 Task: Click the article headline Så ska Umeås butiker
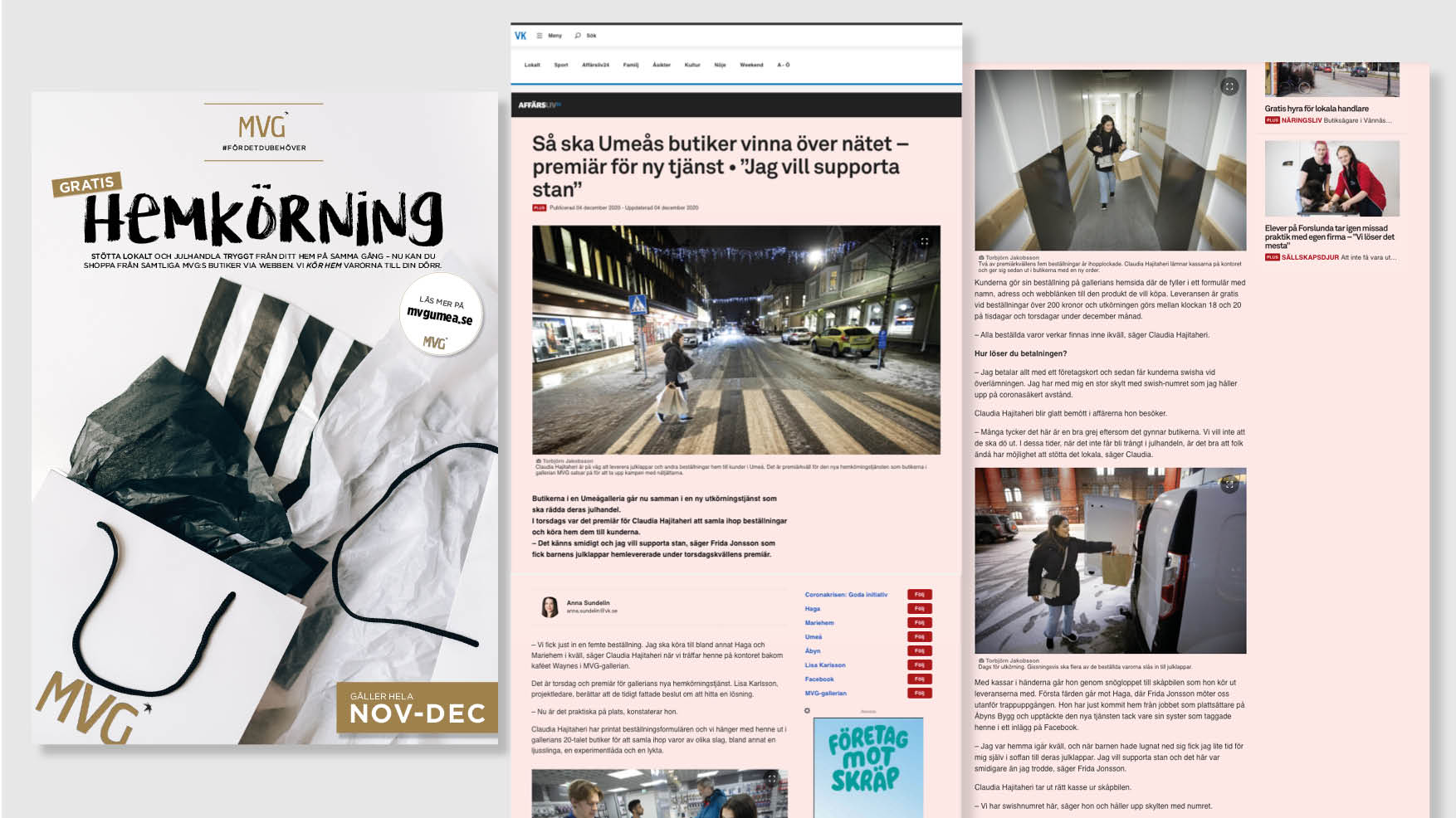click(719, 167)
